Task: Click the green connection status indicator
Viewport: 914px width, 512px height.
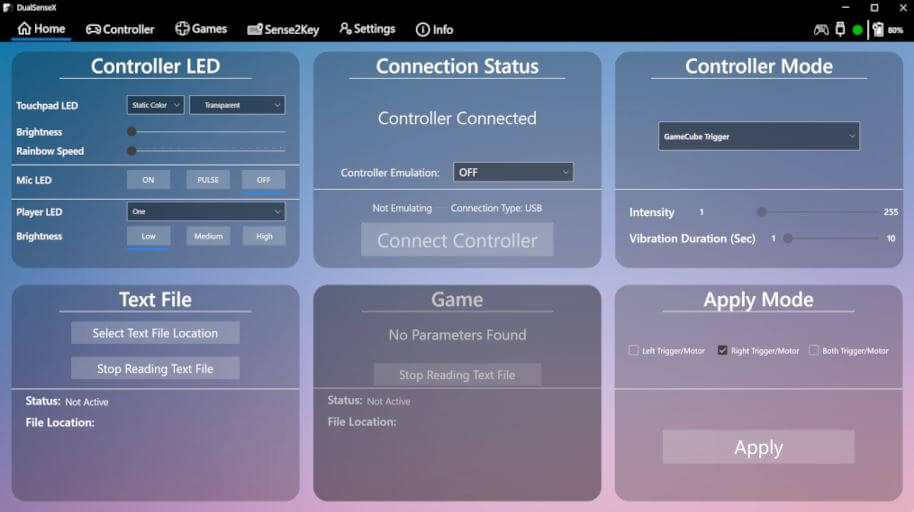Action: point(857,30)
